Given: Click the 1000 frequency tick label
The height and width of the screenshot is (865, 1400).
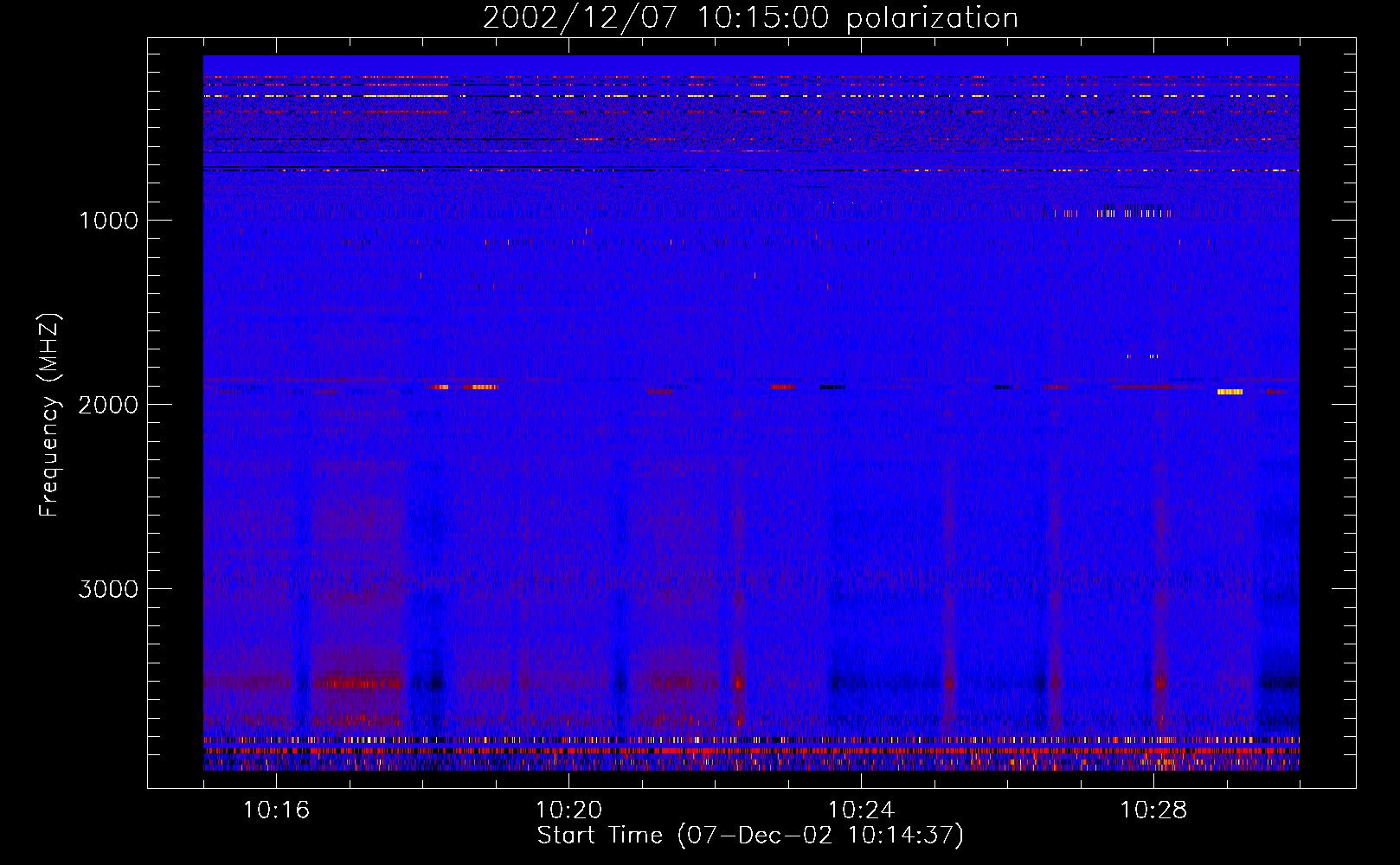Looking at the screenshot, I should 108,221.
